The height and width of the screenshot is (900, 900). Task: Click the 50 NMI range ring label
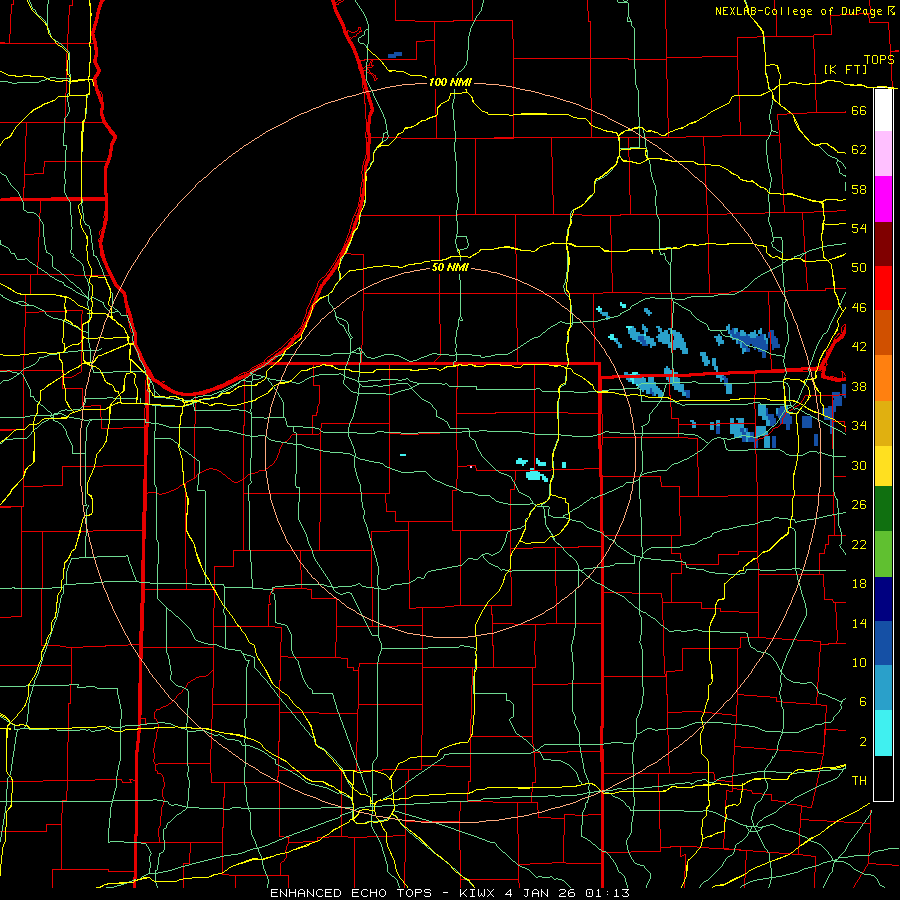(x=450, y=267)
